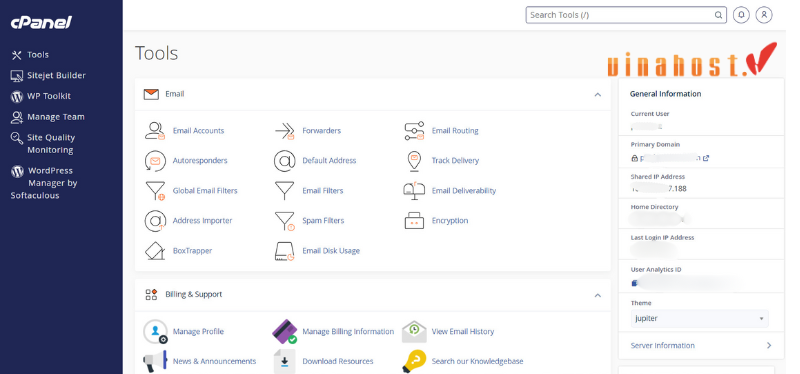Open the View Email History link
Viewport: 800px width, 374px height.
point(463,332)
